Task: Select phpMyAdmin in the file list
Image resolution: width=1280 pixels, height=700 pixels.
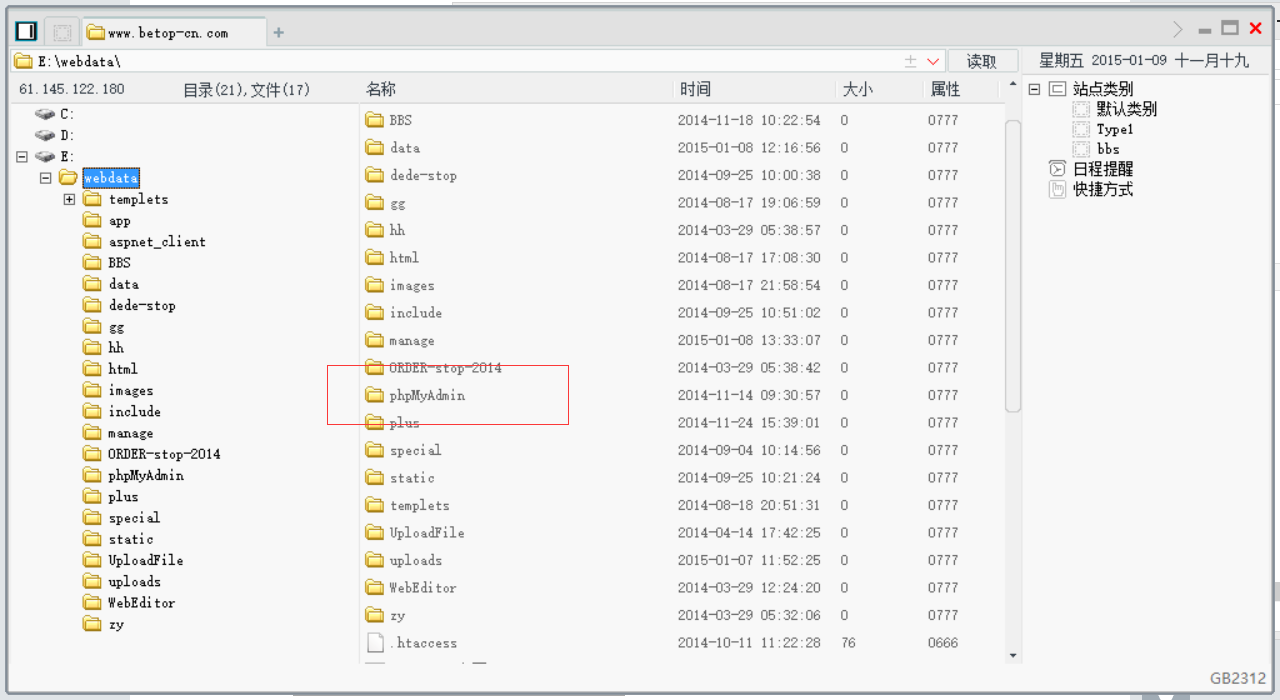Action: (427, 395)
